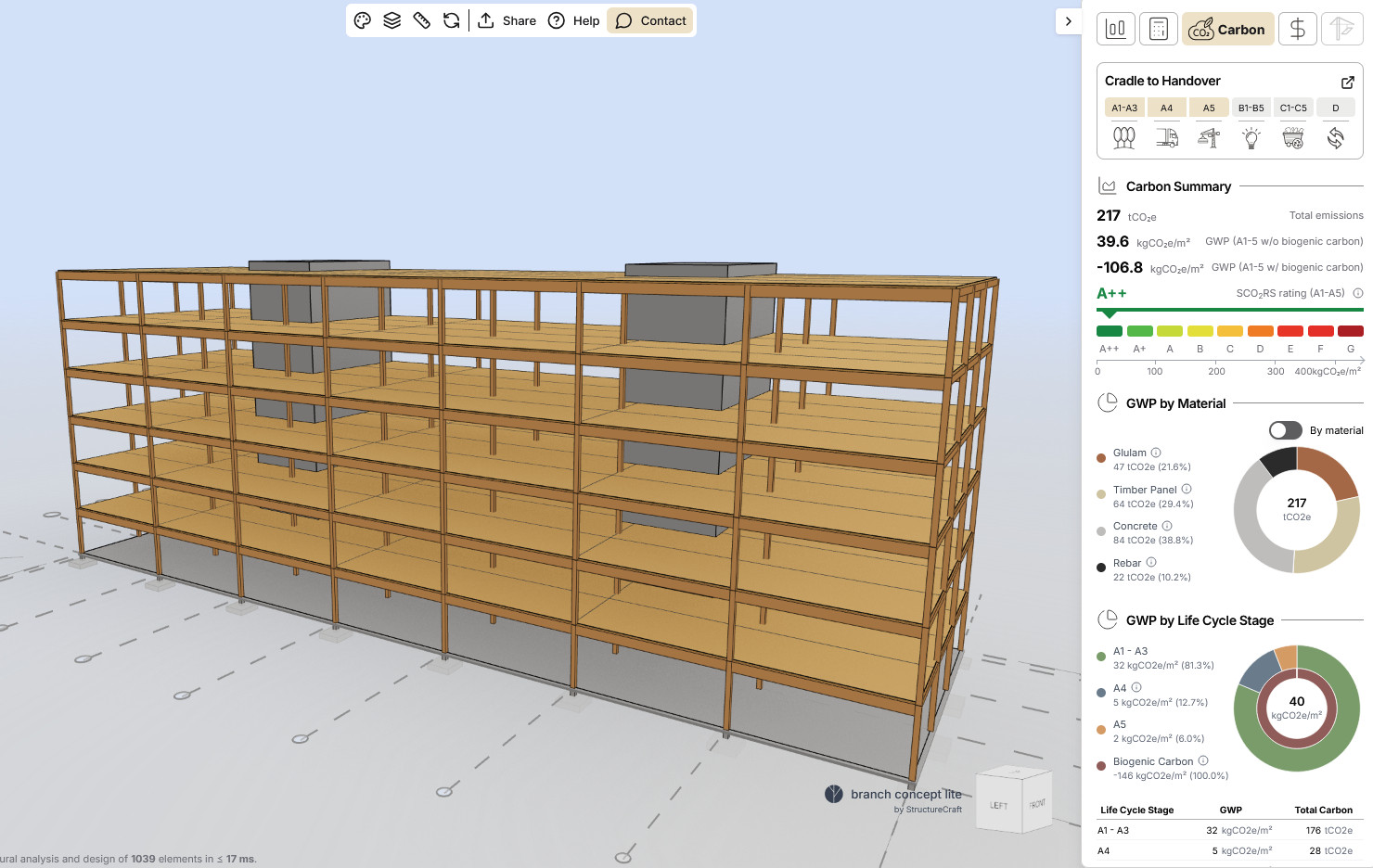Viewport: 1373px width, 868px height.
Task: Click the construction crane icon
Action: (1209, 138)
